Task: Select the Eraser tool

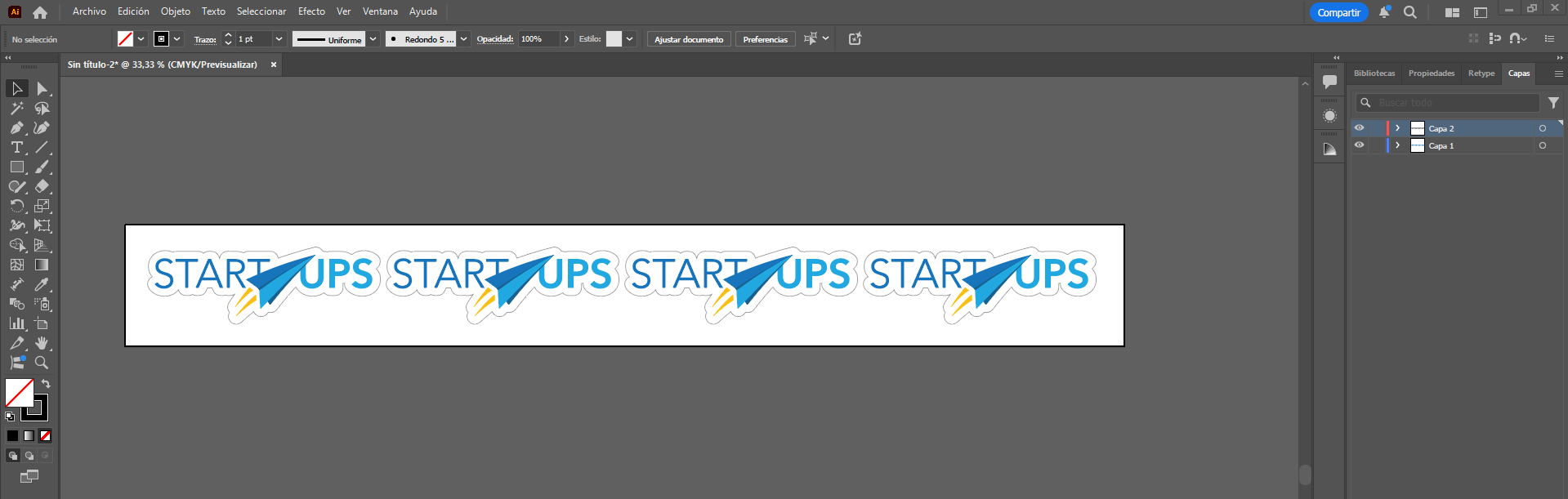Action: (42, 186)
